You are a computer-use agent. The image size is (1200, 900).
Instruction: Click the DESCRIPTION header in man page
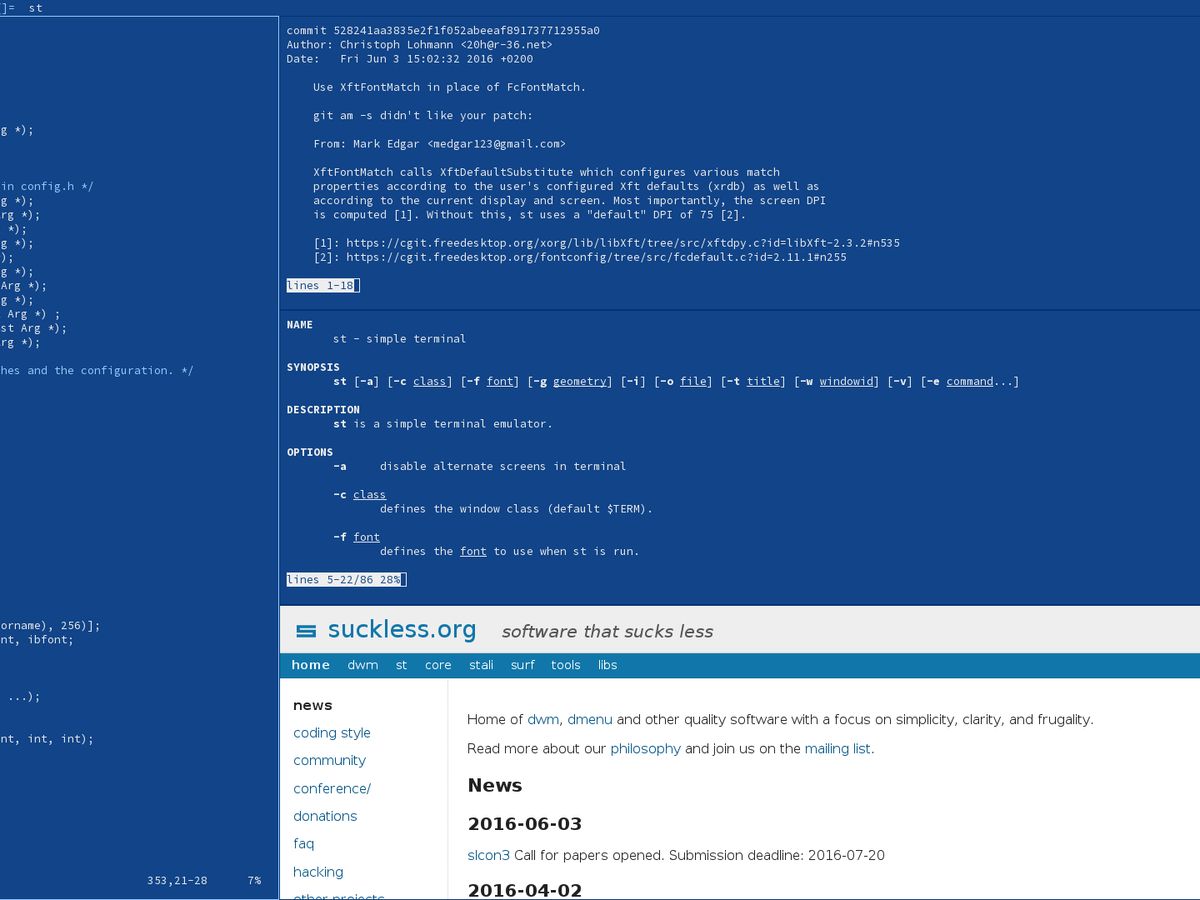(323, 410)
